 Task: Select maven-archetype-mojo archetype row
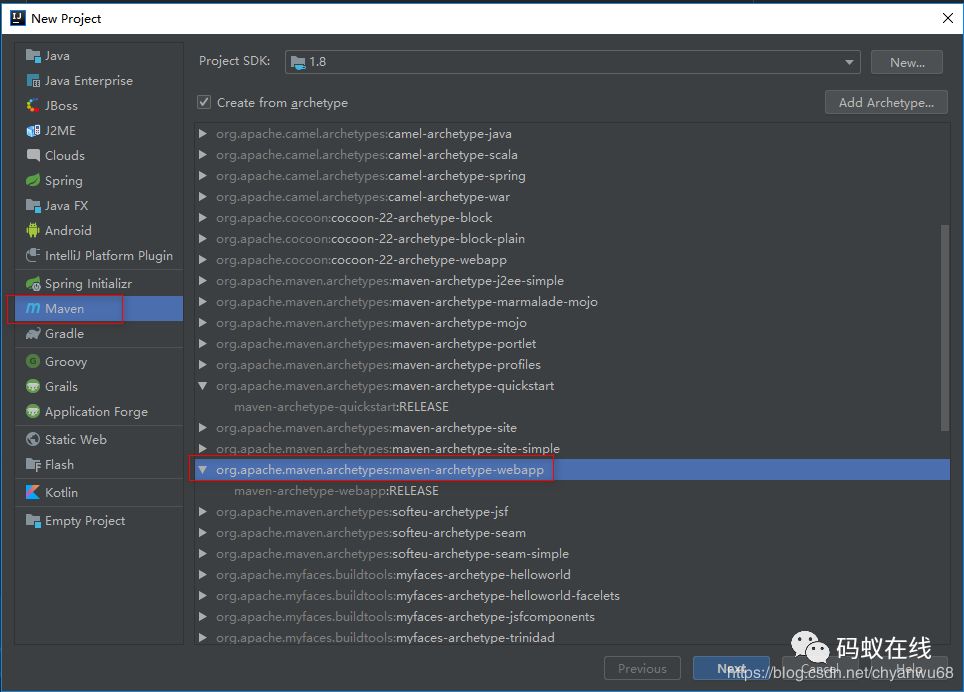click(572, 323)
